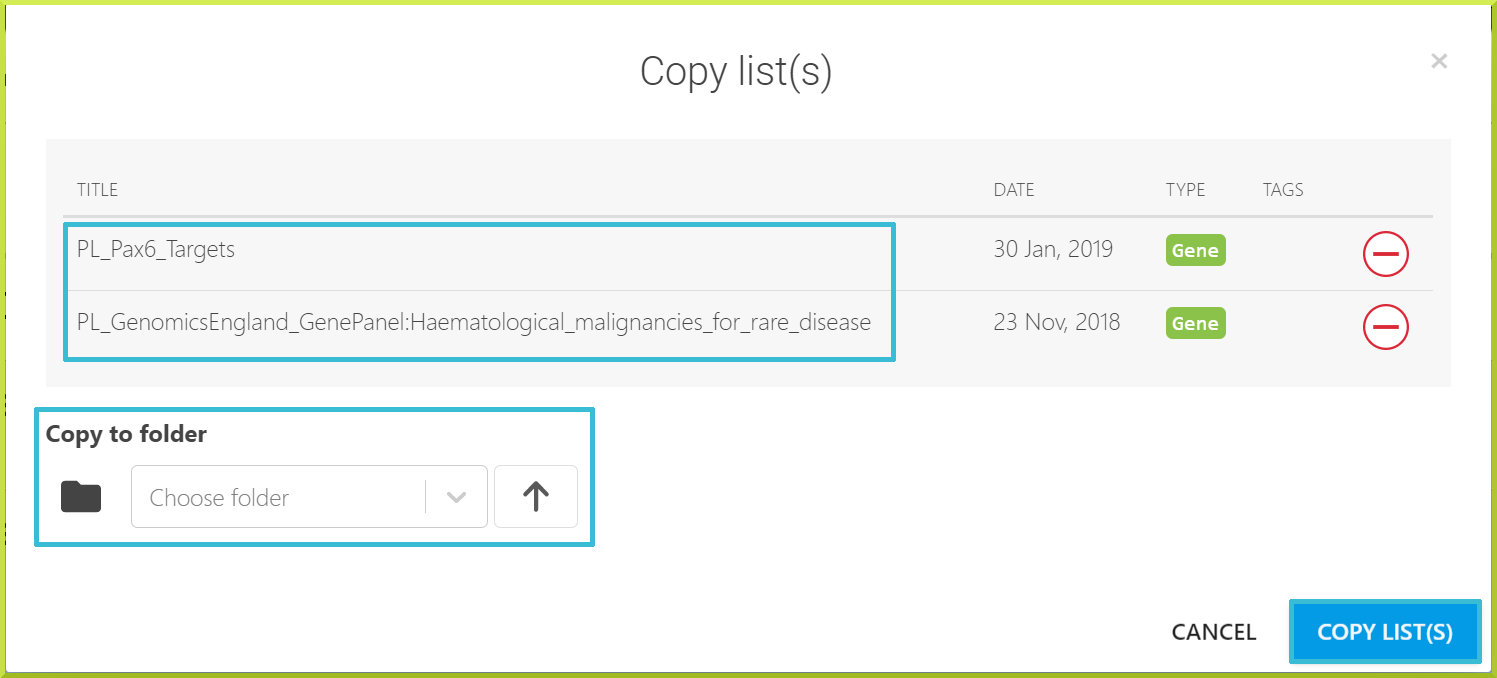The height and width of the screenshot is (678, 1497).
Task: Click the 30 Jan, 2019 date cell
Action: pos(1053,249)
